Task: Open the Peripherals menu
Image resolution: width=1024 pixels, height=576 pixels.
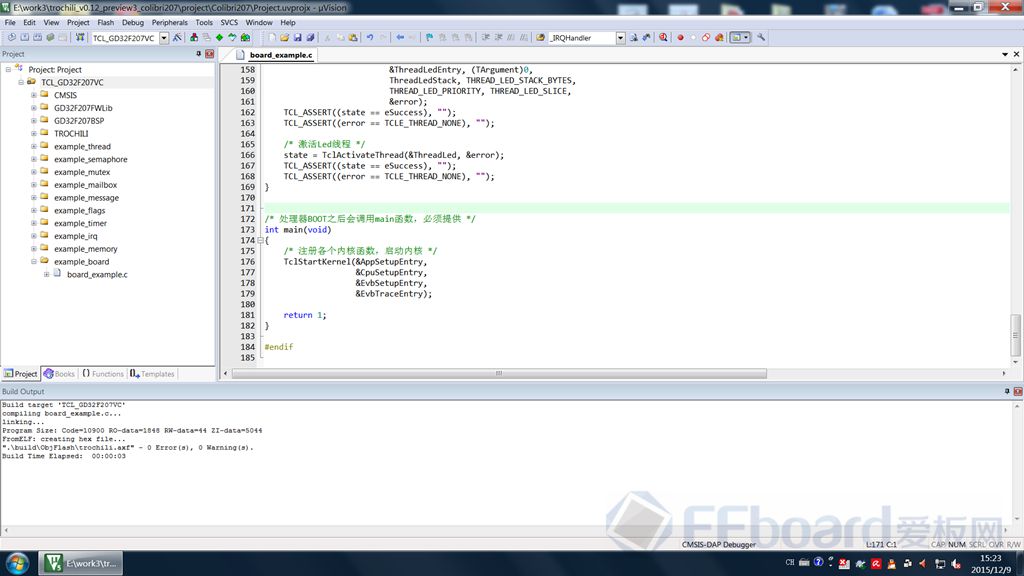Action: tap(169, 22)
